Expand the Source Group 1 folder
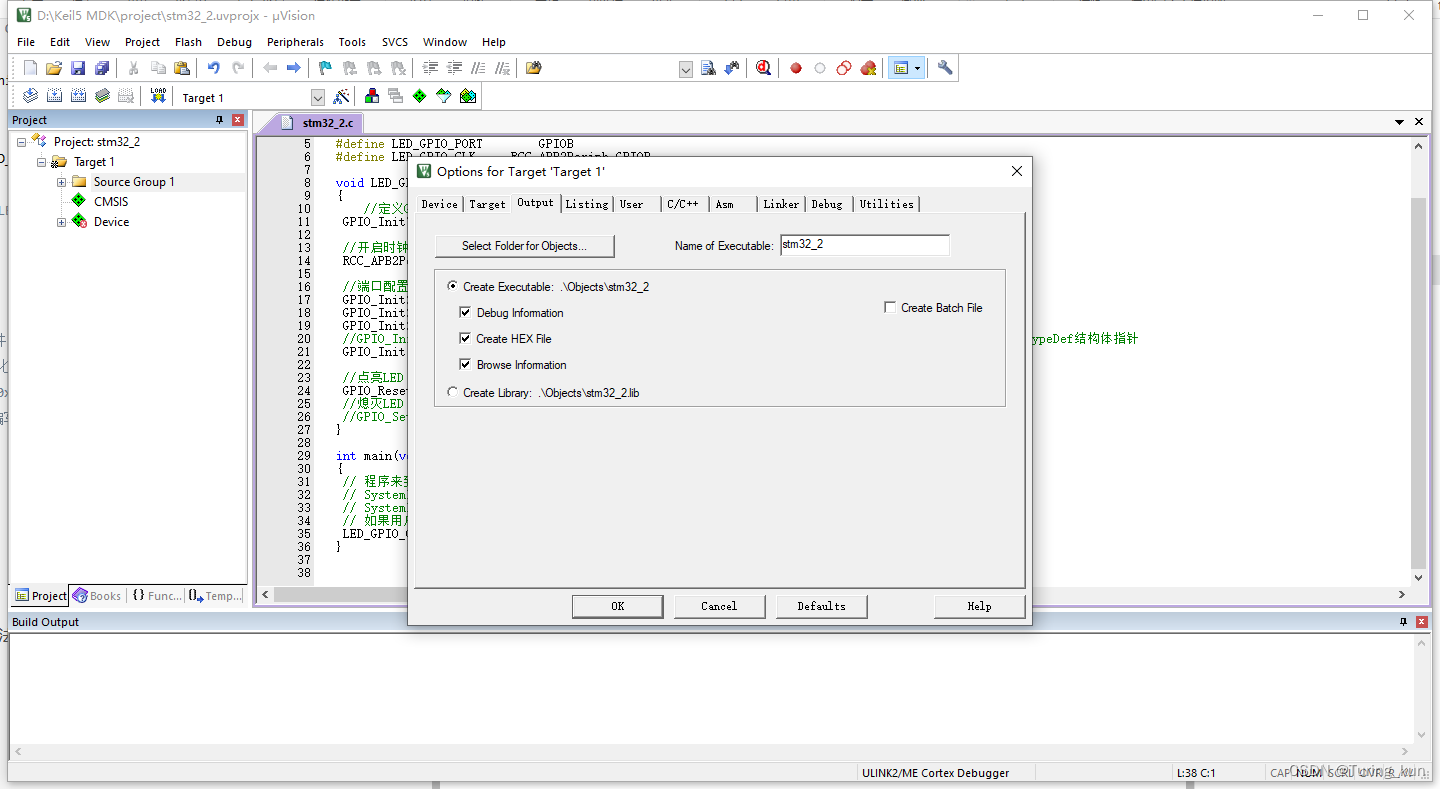The height and width of the screenshot is (789, 1440). click(x=61, y=182)
